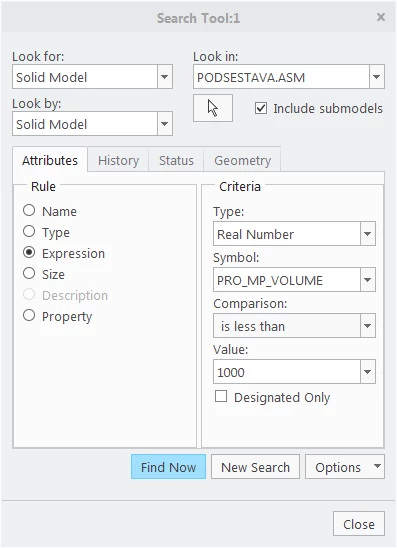The image size is (397, 548).
Task: Click the Find Now button
Action: click(x=168, y=467)
